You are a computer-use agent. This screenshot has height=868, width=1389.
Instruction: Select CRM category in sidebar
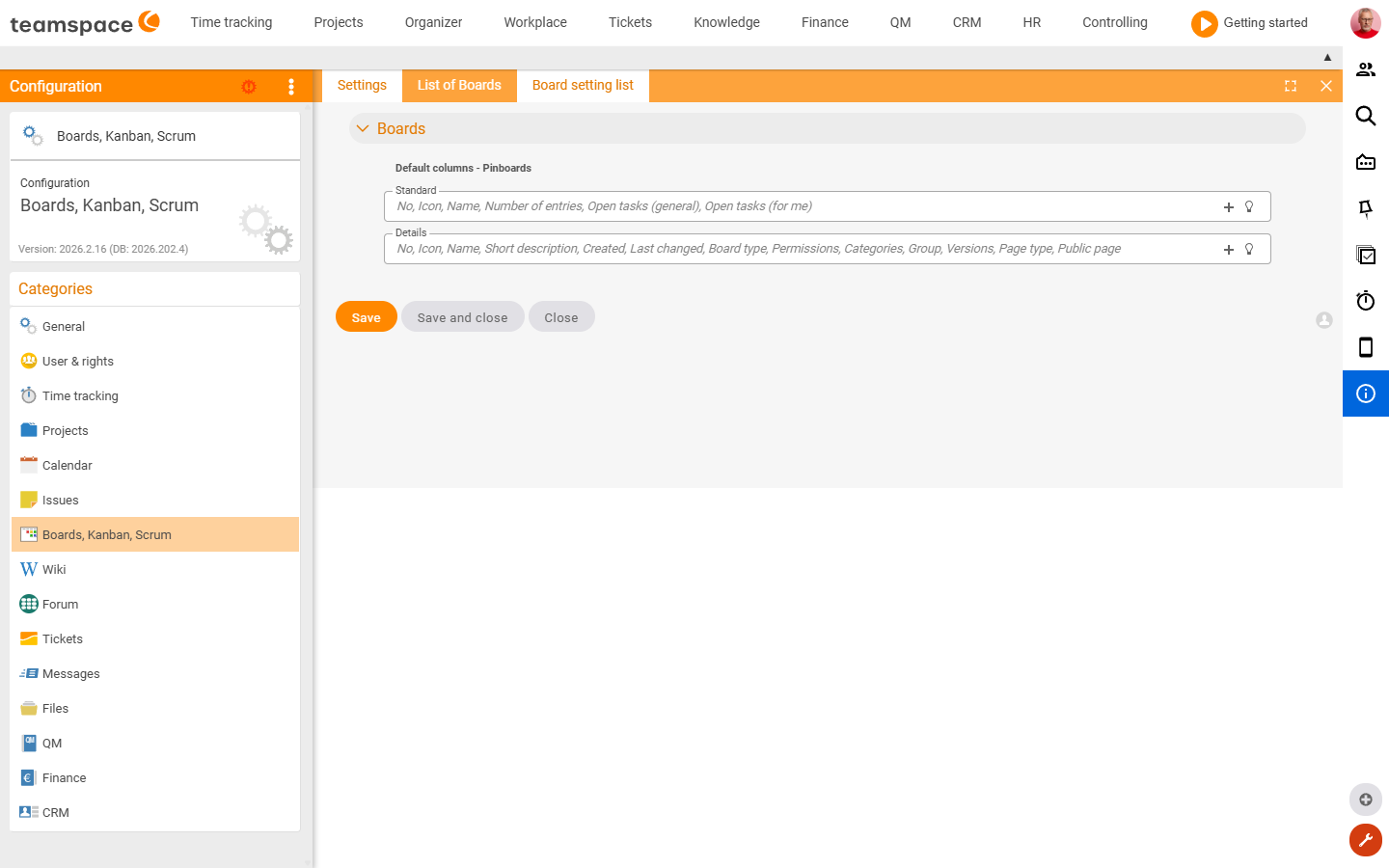[154, 812]
